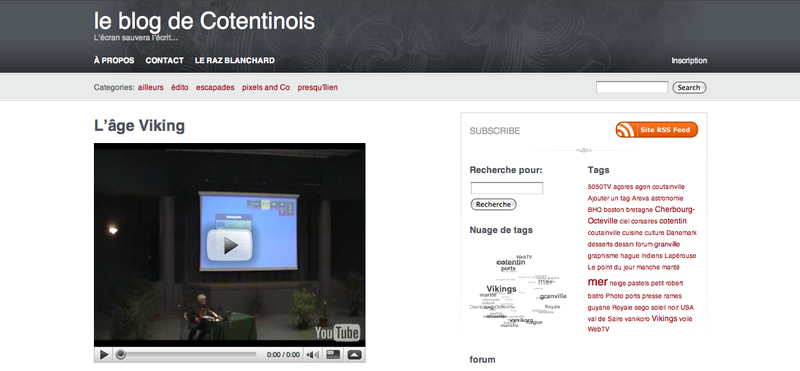The image size is (800, 371).
Task: Mute the video with the speaker icon
Action: click(x=313, y=355)
